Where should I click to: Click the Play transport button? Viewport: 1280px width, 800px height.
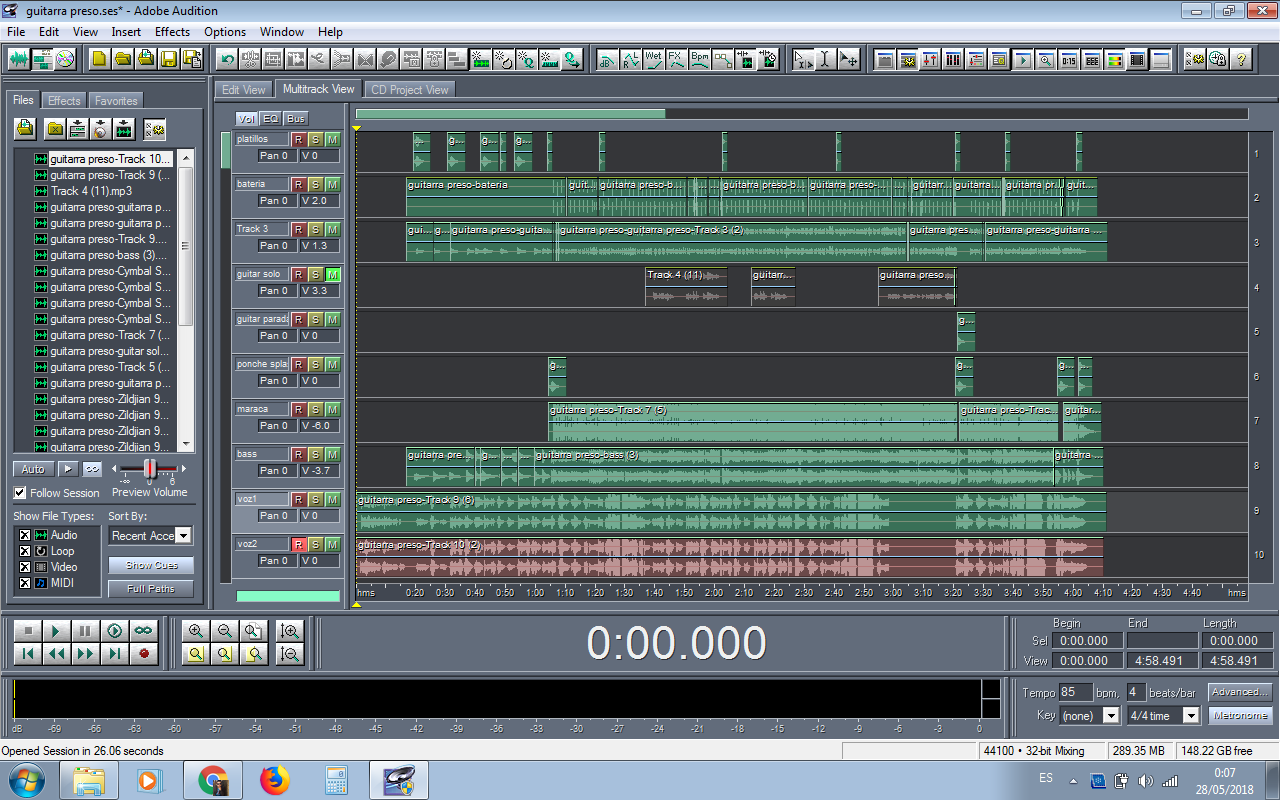[57, 631]
